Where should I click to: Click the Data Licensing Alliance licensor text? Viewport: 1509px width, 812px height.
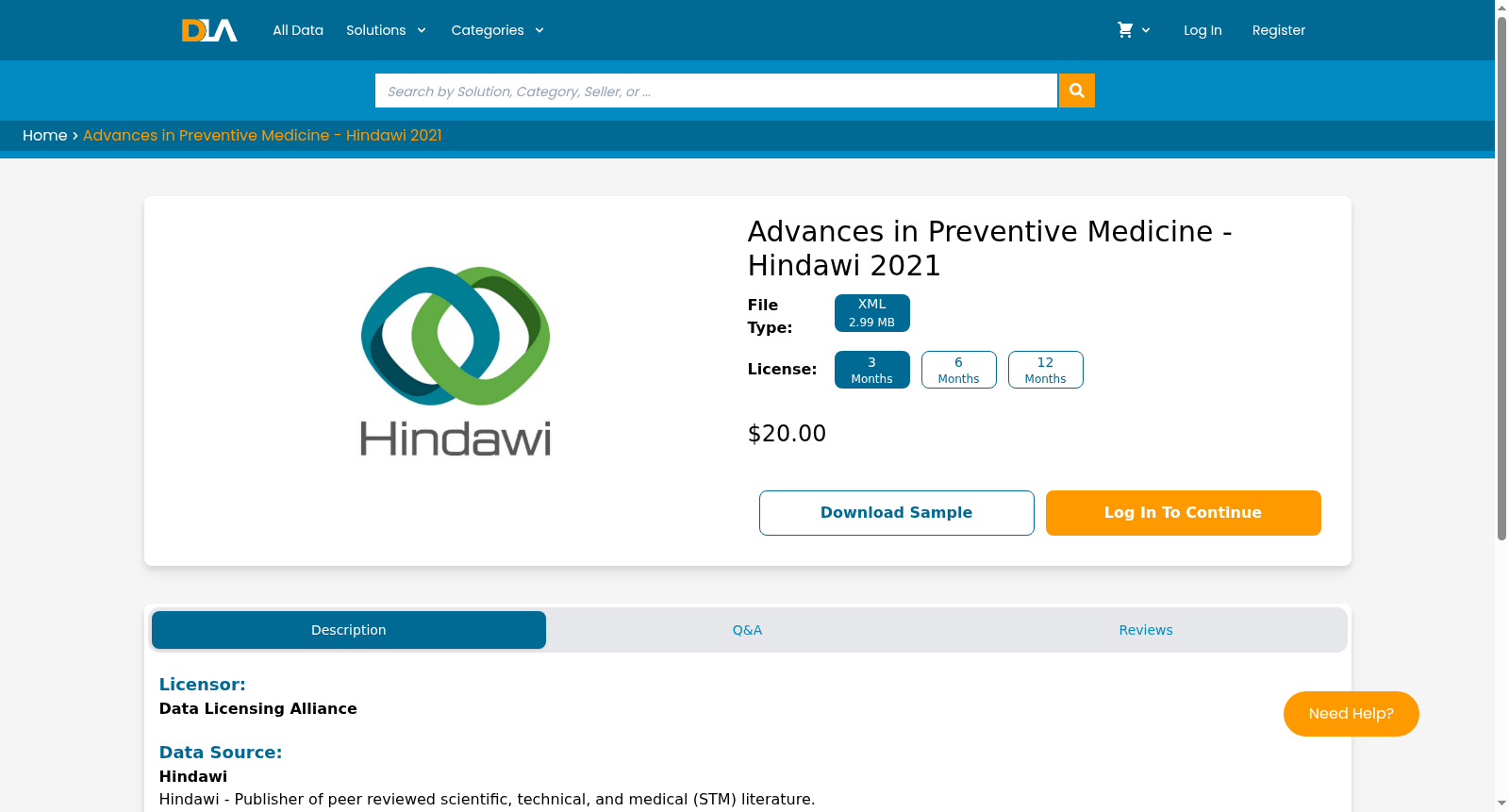(x=257, y=709)
